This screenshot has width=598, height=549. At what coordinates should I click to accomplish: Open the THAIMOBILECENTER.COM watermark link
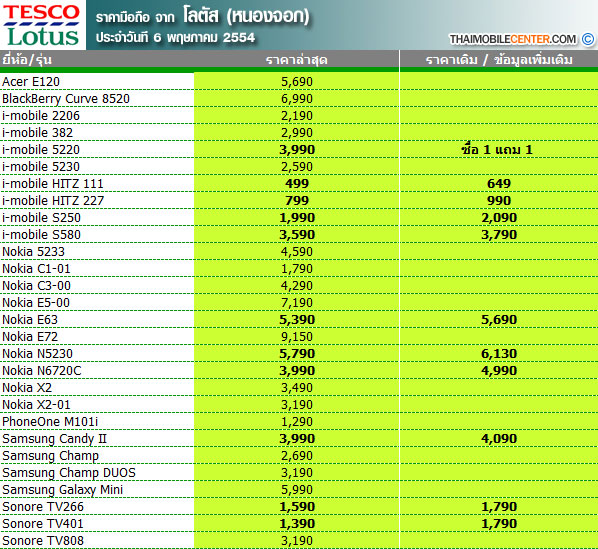(513, 39)
